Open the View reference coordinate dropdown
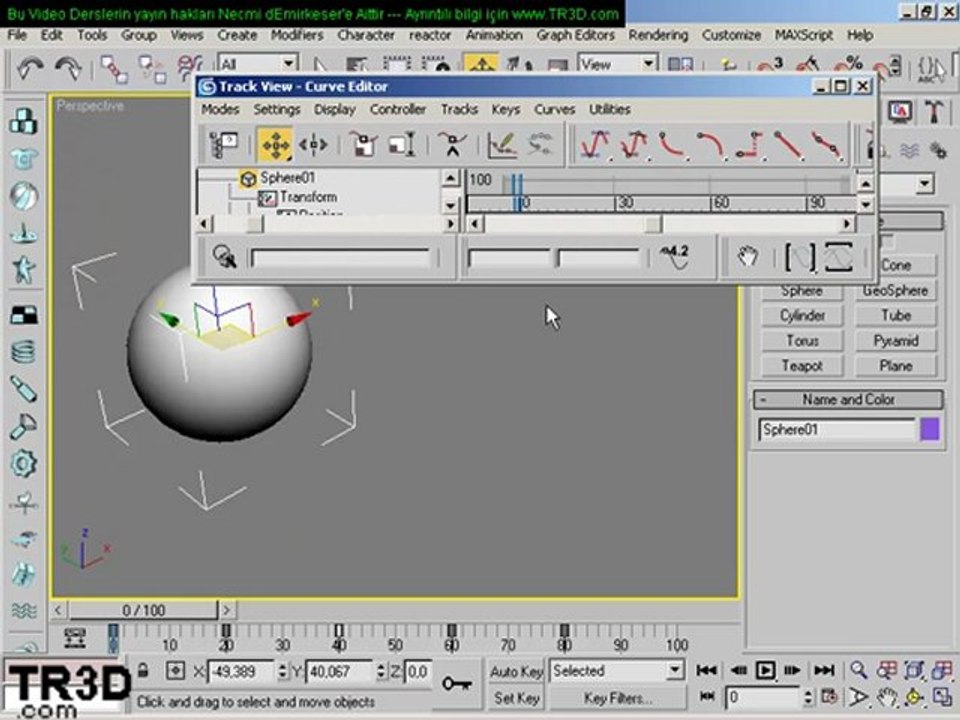 617,64
